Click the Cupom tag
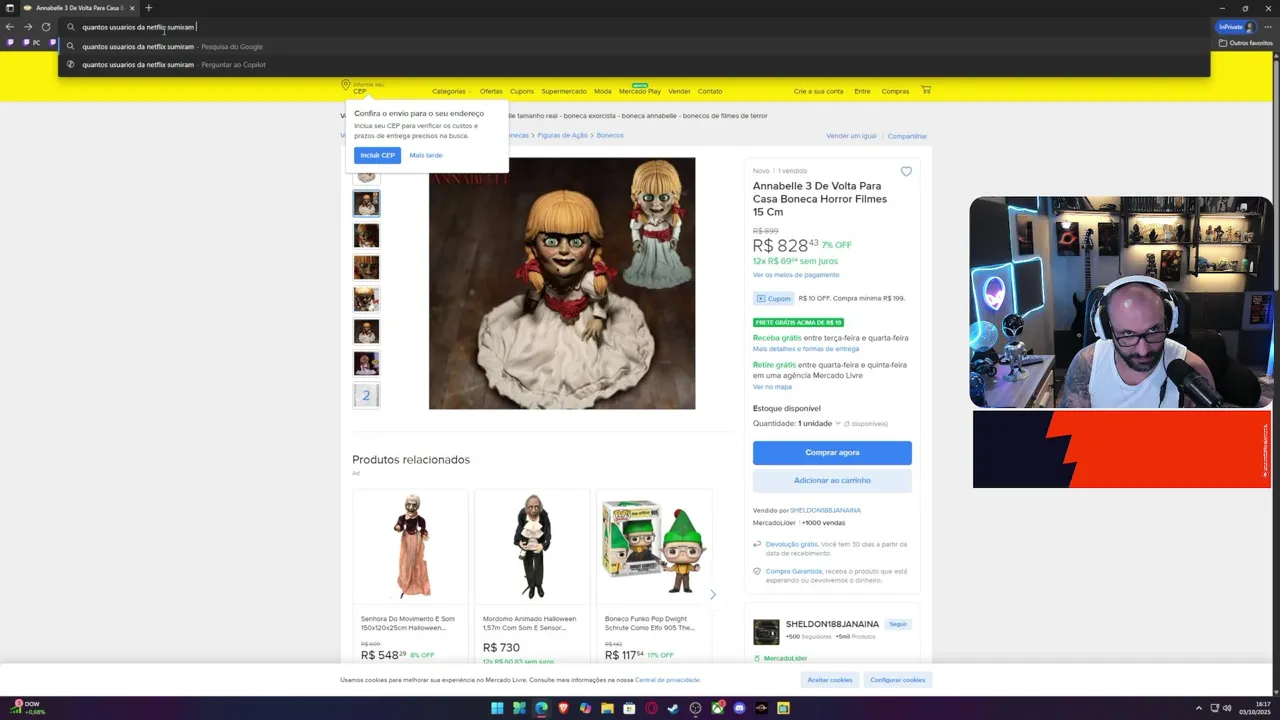 pos(773,298)
